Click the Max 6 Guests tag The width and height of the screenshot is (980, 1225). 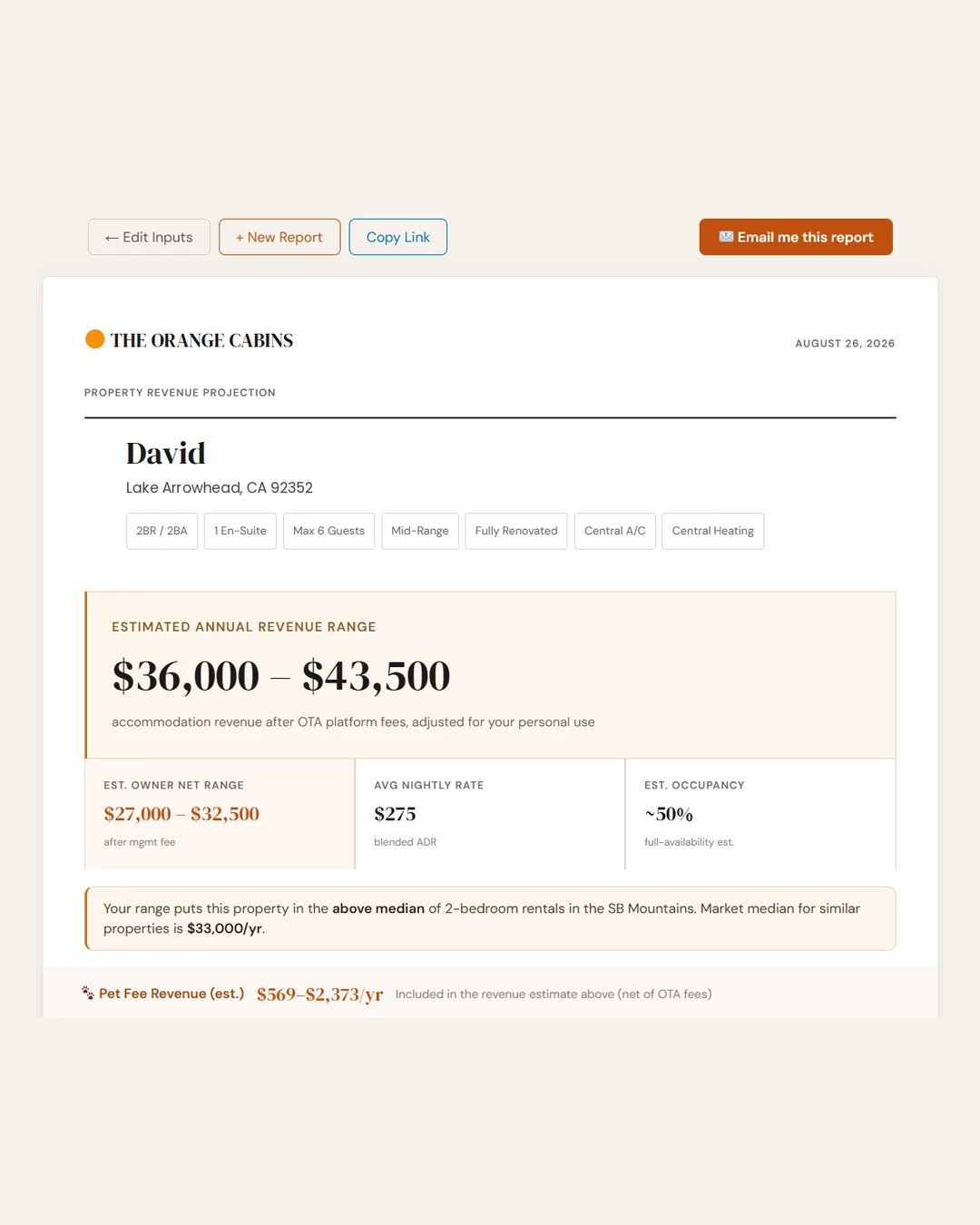[x=328, y=531]
